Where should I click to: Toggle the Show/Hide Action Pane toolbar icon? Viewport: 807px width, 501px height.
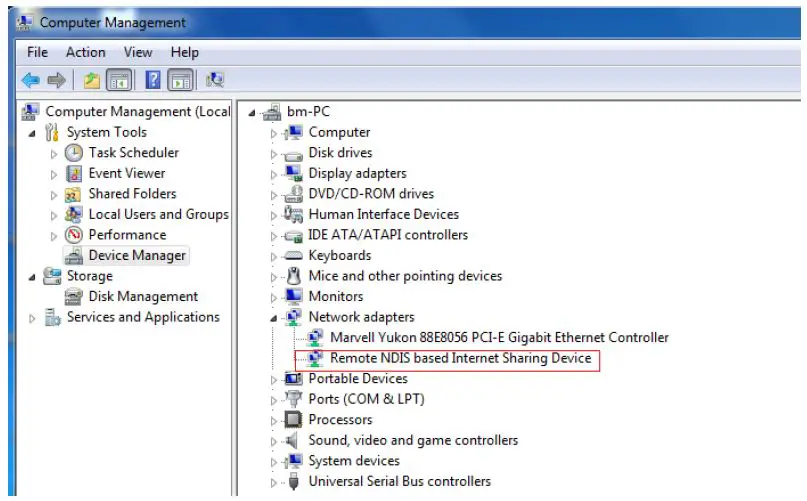pyautogui.click(x=181, y=80)
